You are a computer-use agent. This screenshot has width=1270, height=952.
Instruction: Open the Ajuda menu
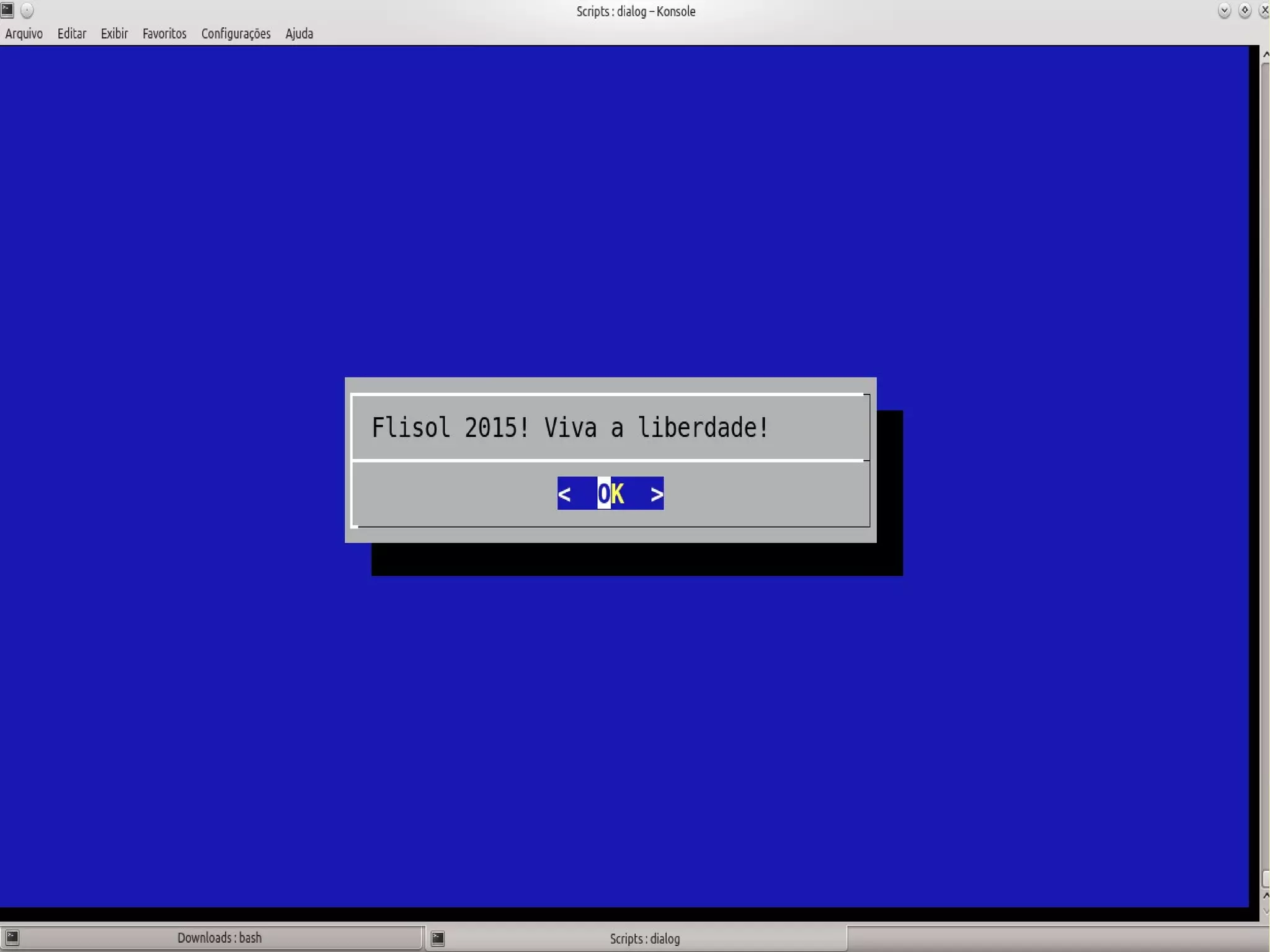[x=299, y=33]
